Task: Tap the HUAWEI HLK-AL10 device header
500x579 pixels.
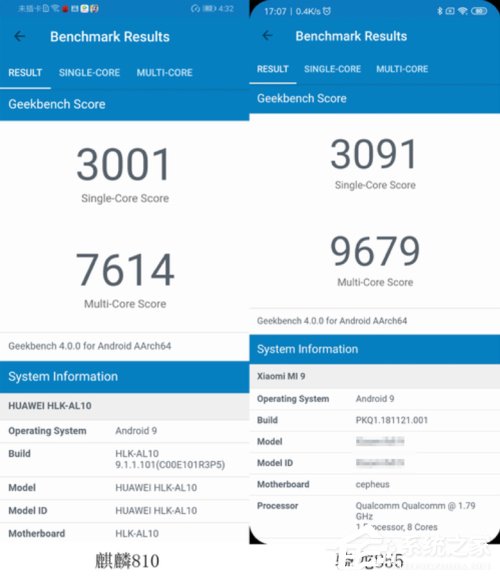Action: coord(125,406)
